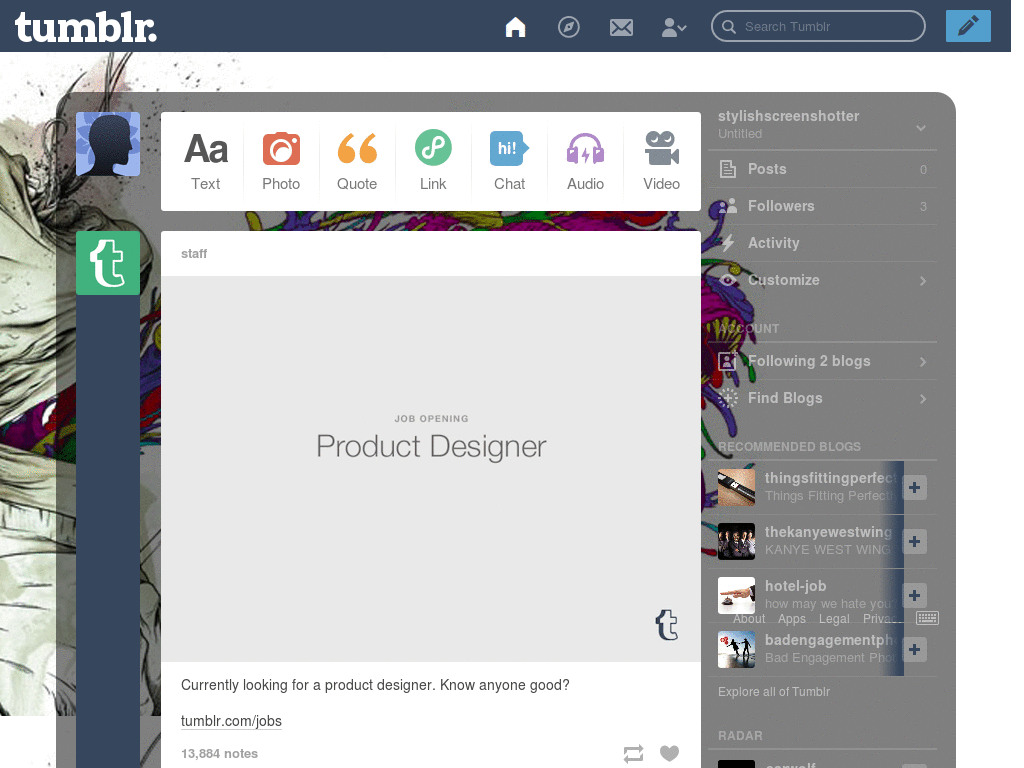Open the Explore compass icon

click(x=568, y=27)
